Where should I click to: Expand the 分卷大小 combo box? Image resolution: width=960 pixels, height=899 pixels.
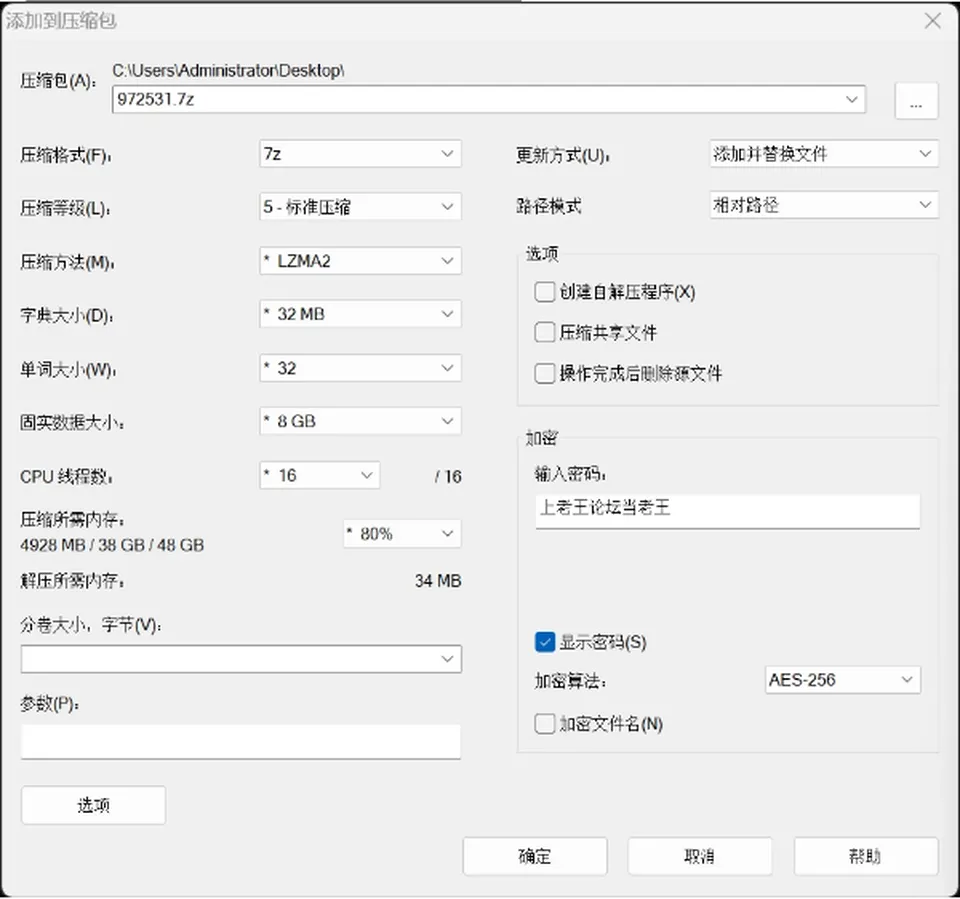[x=241, y=659]
